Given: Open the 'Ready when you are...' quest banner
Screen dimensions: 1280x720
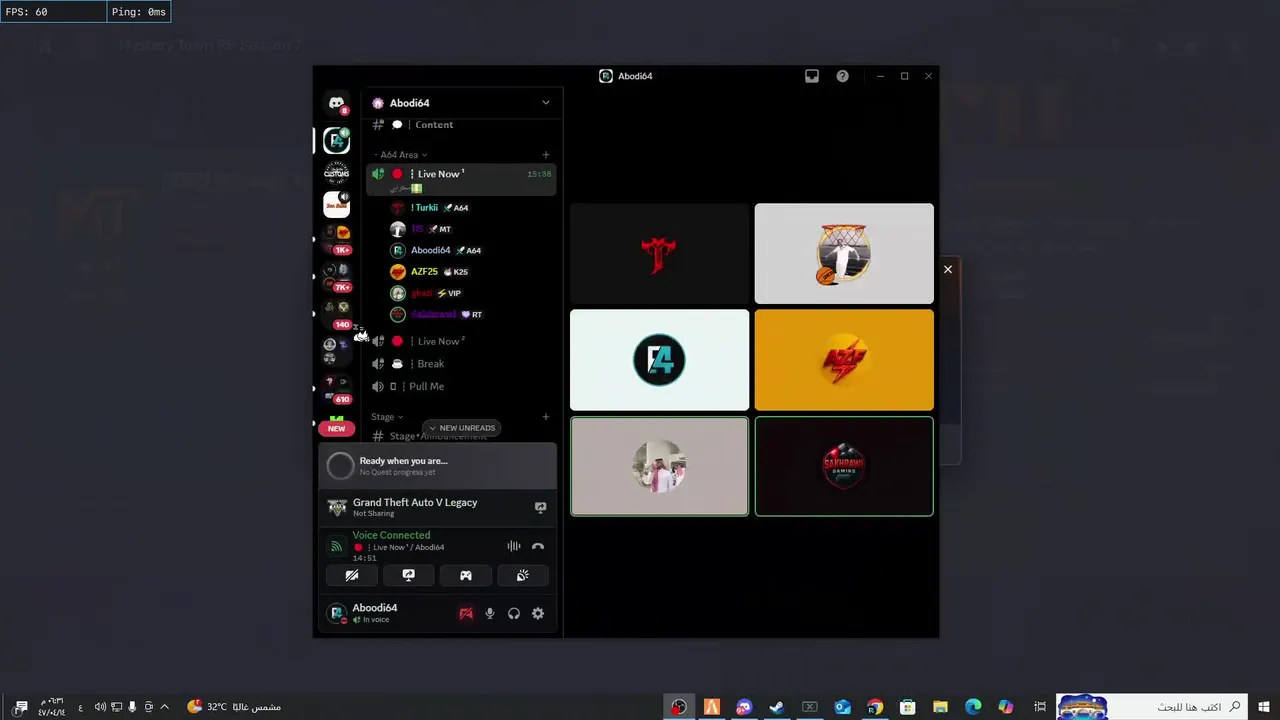Looking at the screenshot, I should (438, 466).
